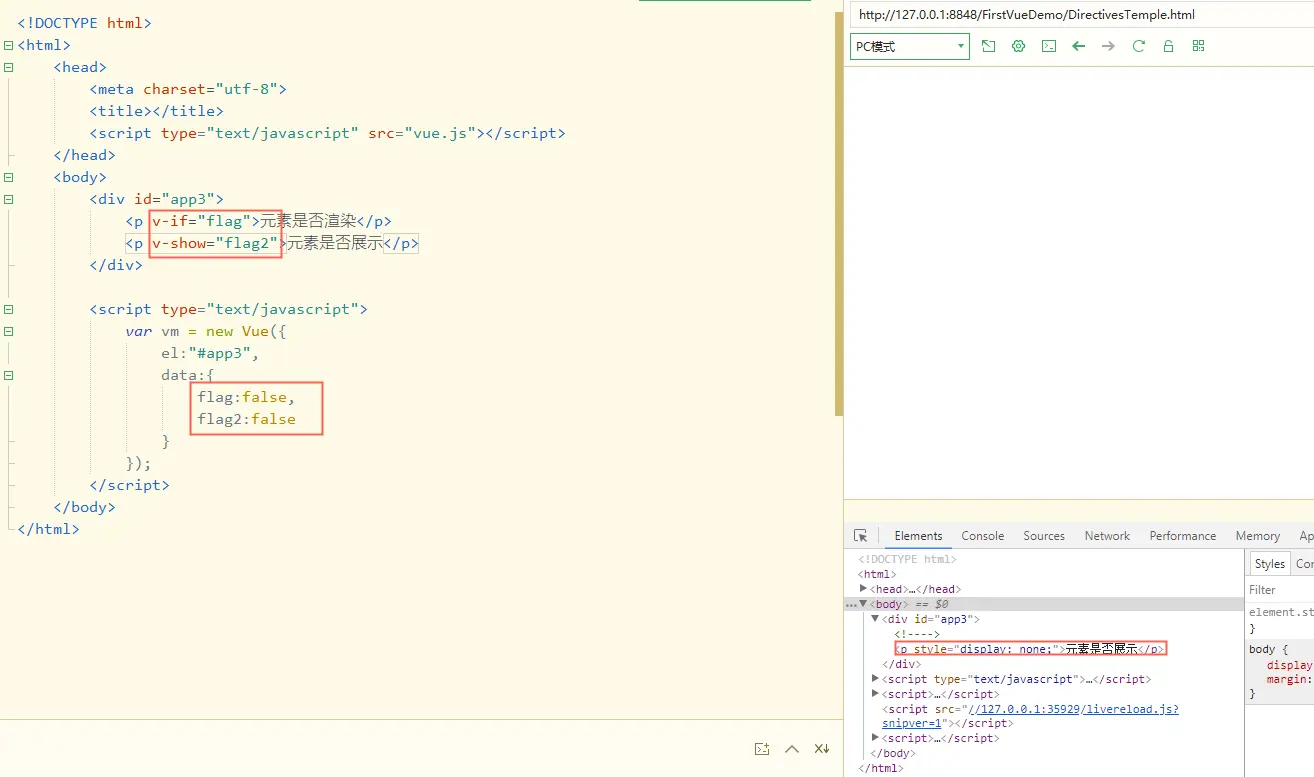Activate the devtools element inspector picker icon
Image resolution: width=1314 pixels, height=777 pixels.
click(x=860, y=536)
